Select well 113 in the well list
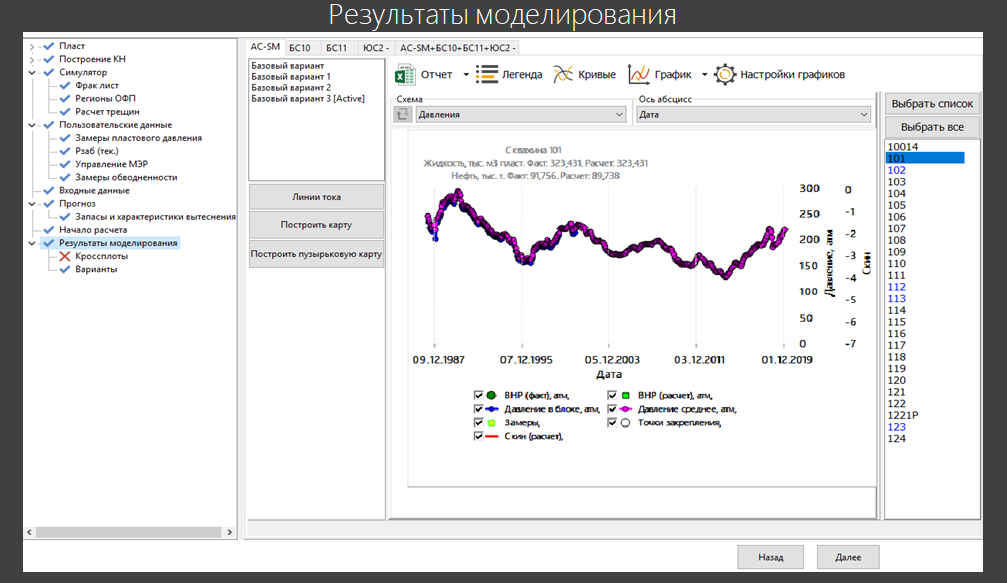Viewport: 1007px width, 583px height. (897, 299)
